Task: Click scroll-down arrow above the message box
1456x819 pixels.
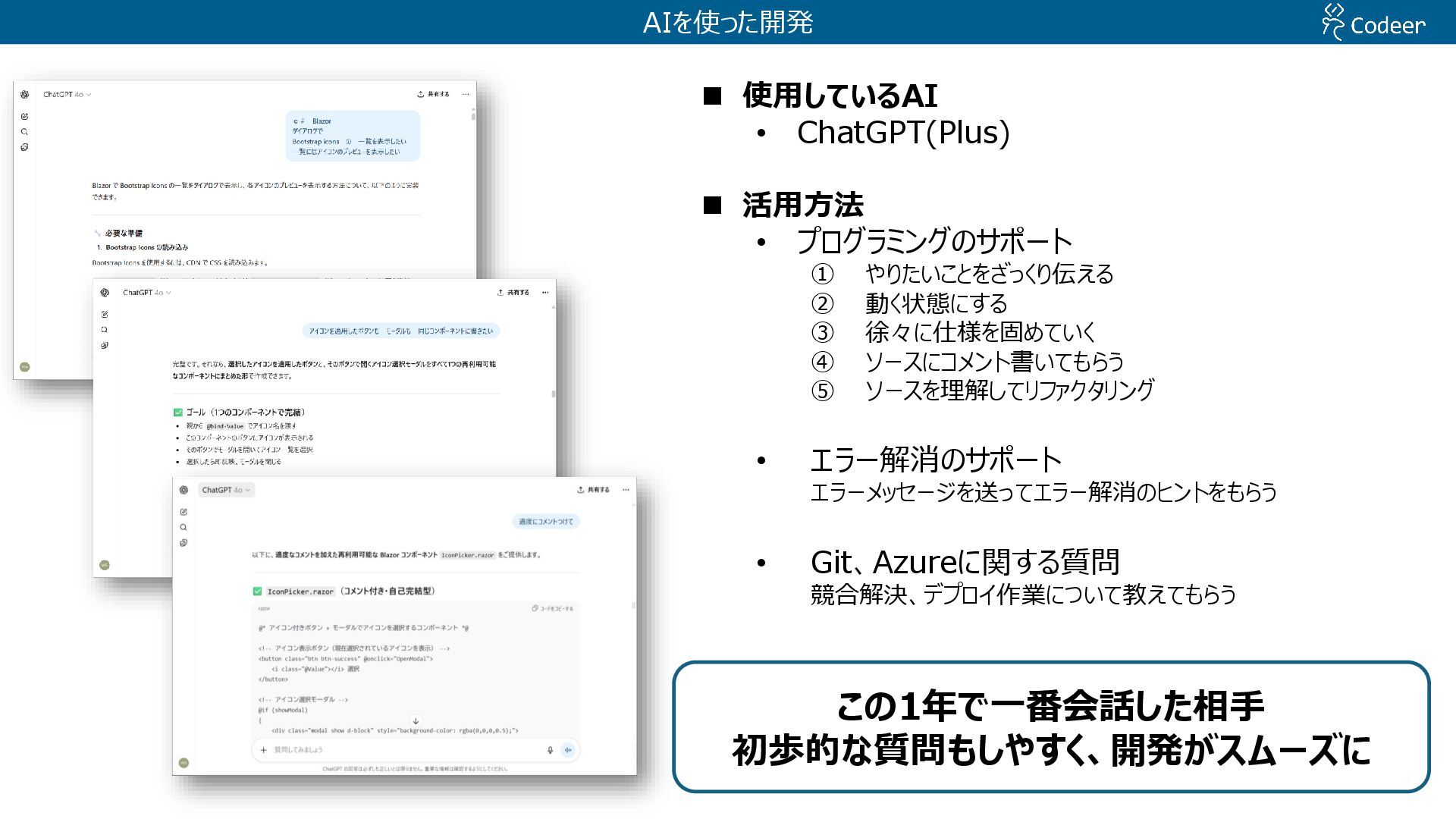Action: [x=416, y=721]
